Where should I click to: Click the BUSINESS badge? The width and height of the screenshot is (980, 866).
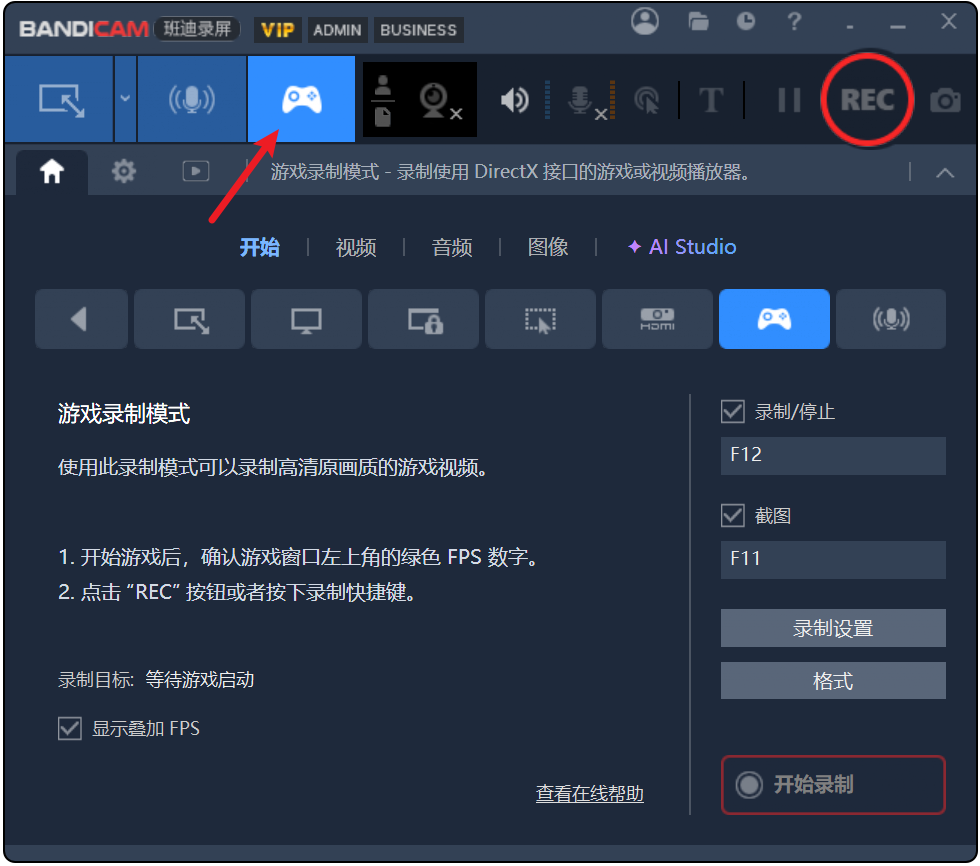coord(418,30)
